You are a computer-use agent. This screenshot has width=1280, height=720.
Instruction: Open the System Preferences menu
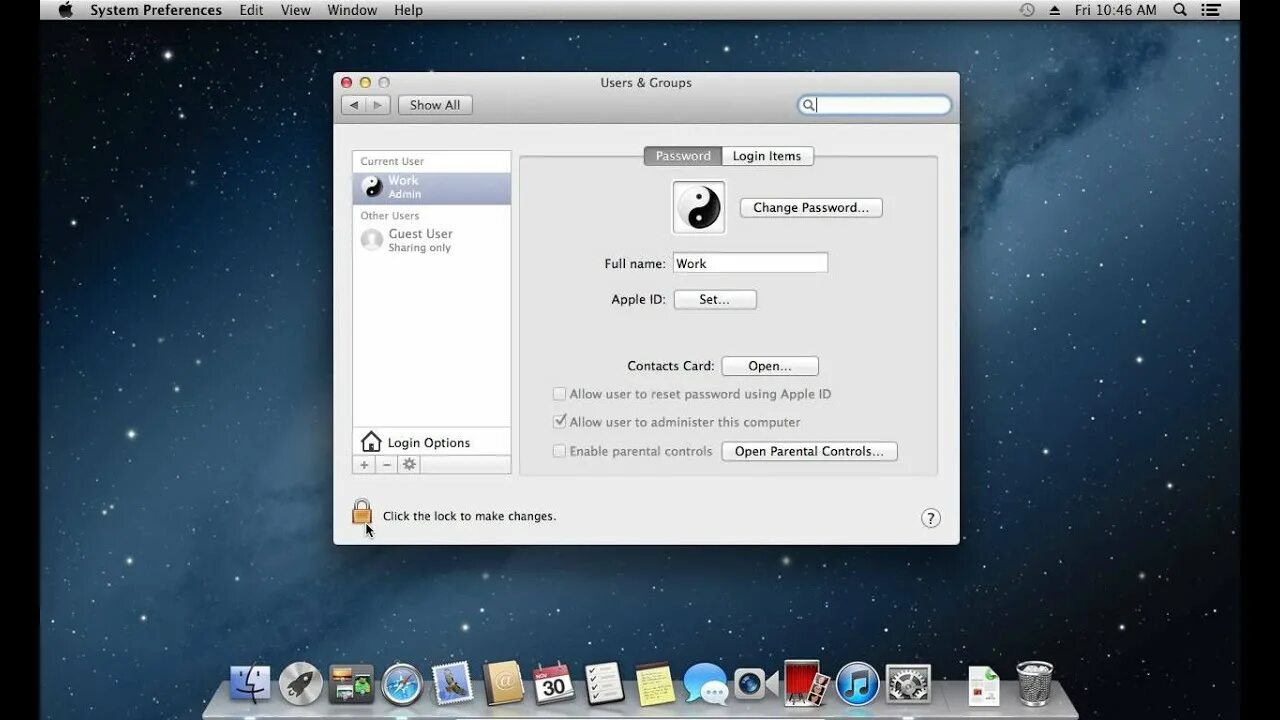[x=156, y=10]
